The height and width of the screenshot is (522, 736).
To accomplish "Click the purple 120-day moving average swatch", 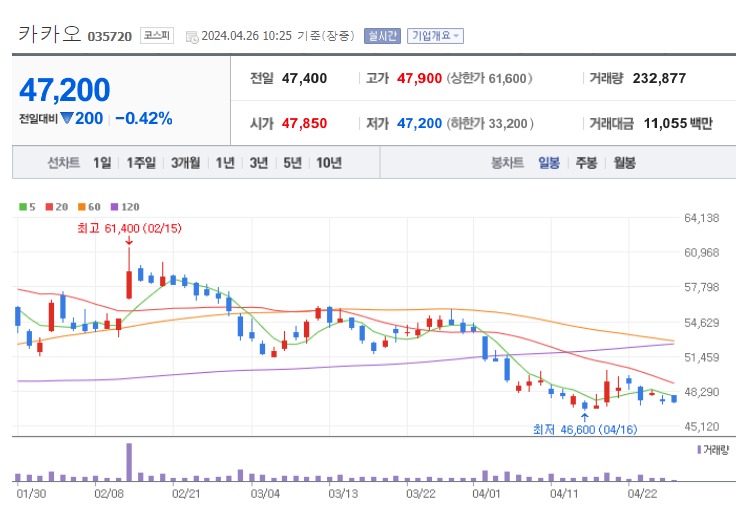I will click(115, 207).
